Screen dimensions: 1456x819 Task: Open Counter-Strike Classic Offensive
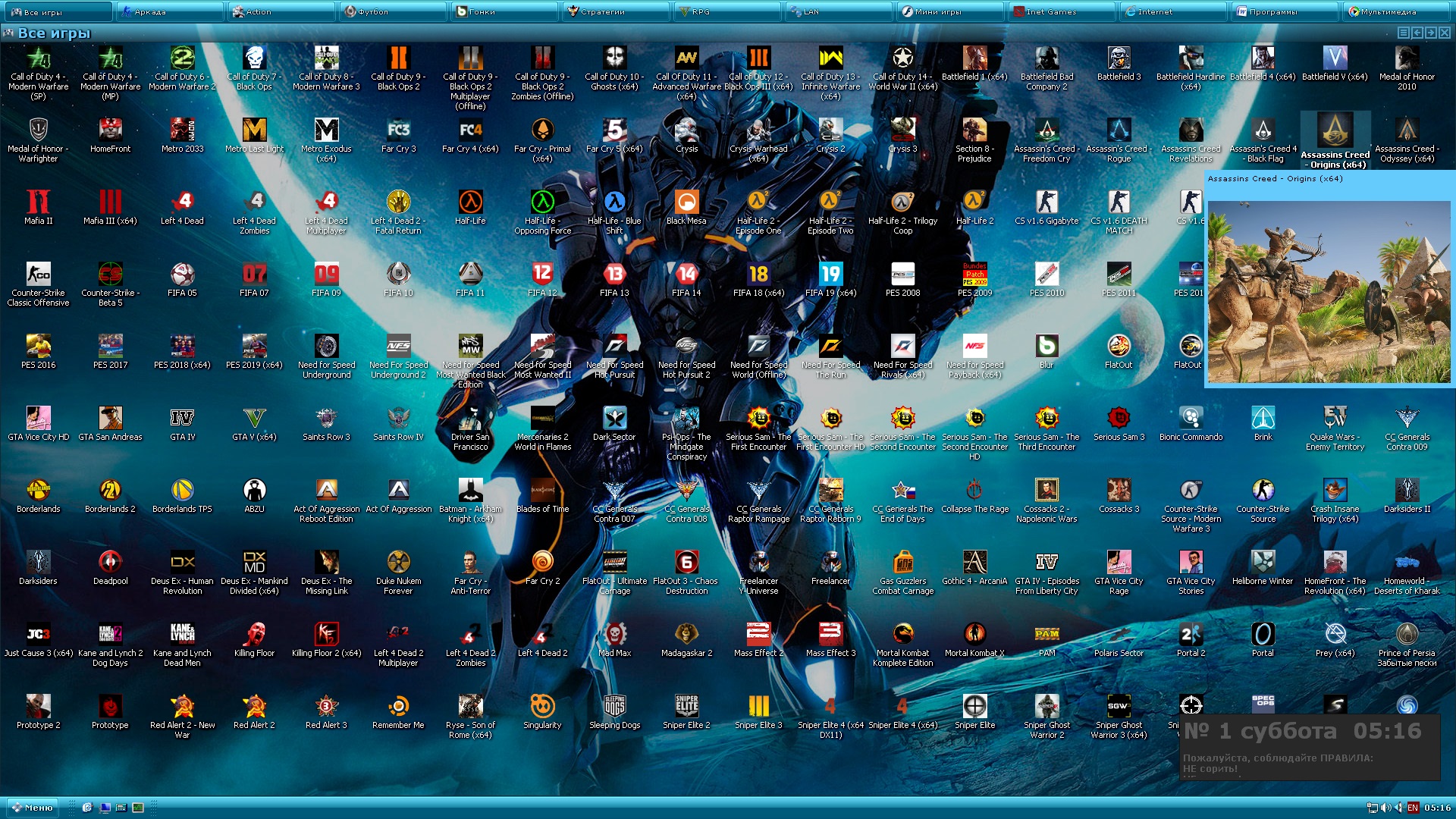coord(38,284)
